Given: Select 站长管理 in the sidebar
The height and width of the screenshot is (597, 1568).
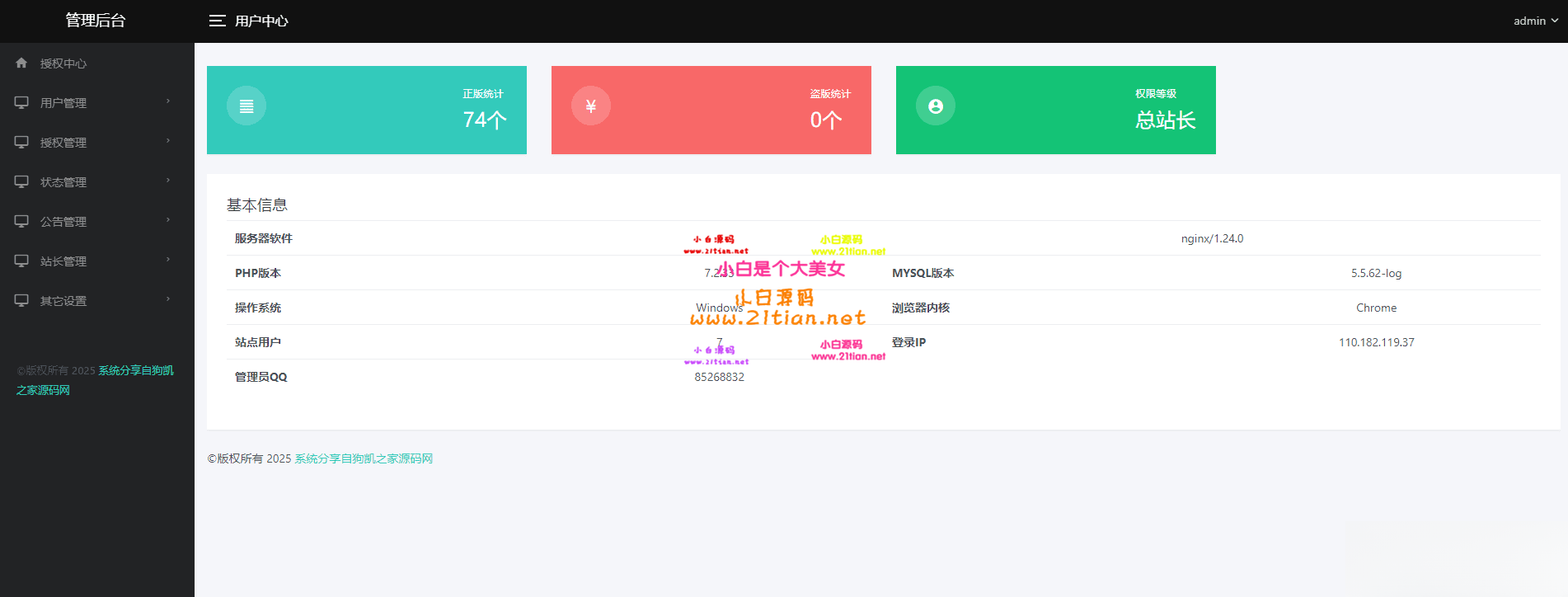Looking at the screenshot, I should pyautogui.click(x=63, y=261).
